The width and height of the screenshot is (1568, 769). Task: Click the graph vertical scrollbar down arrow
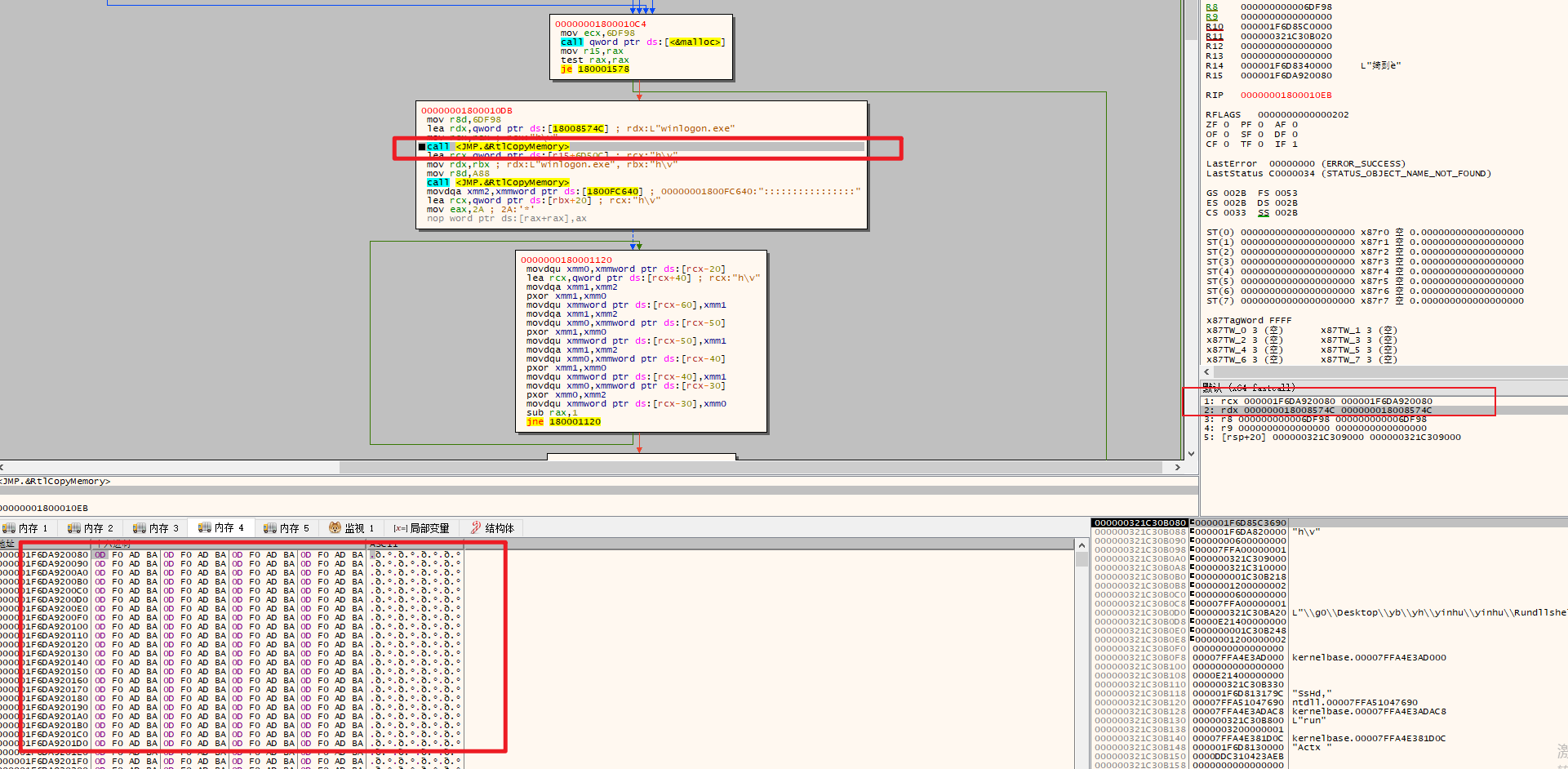[x=1191, y=453]
